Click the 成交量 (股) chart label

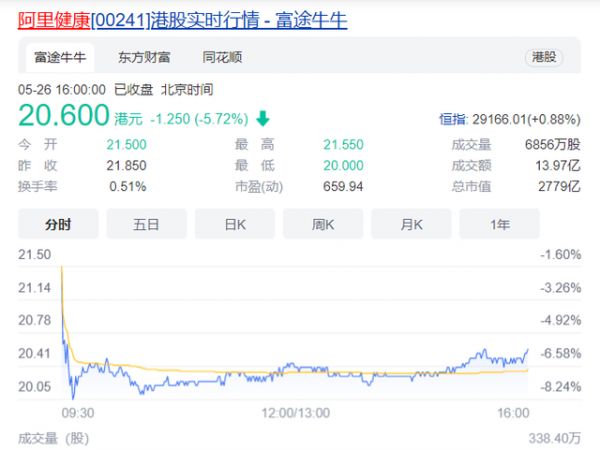53,439
